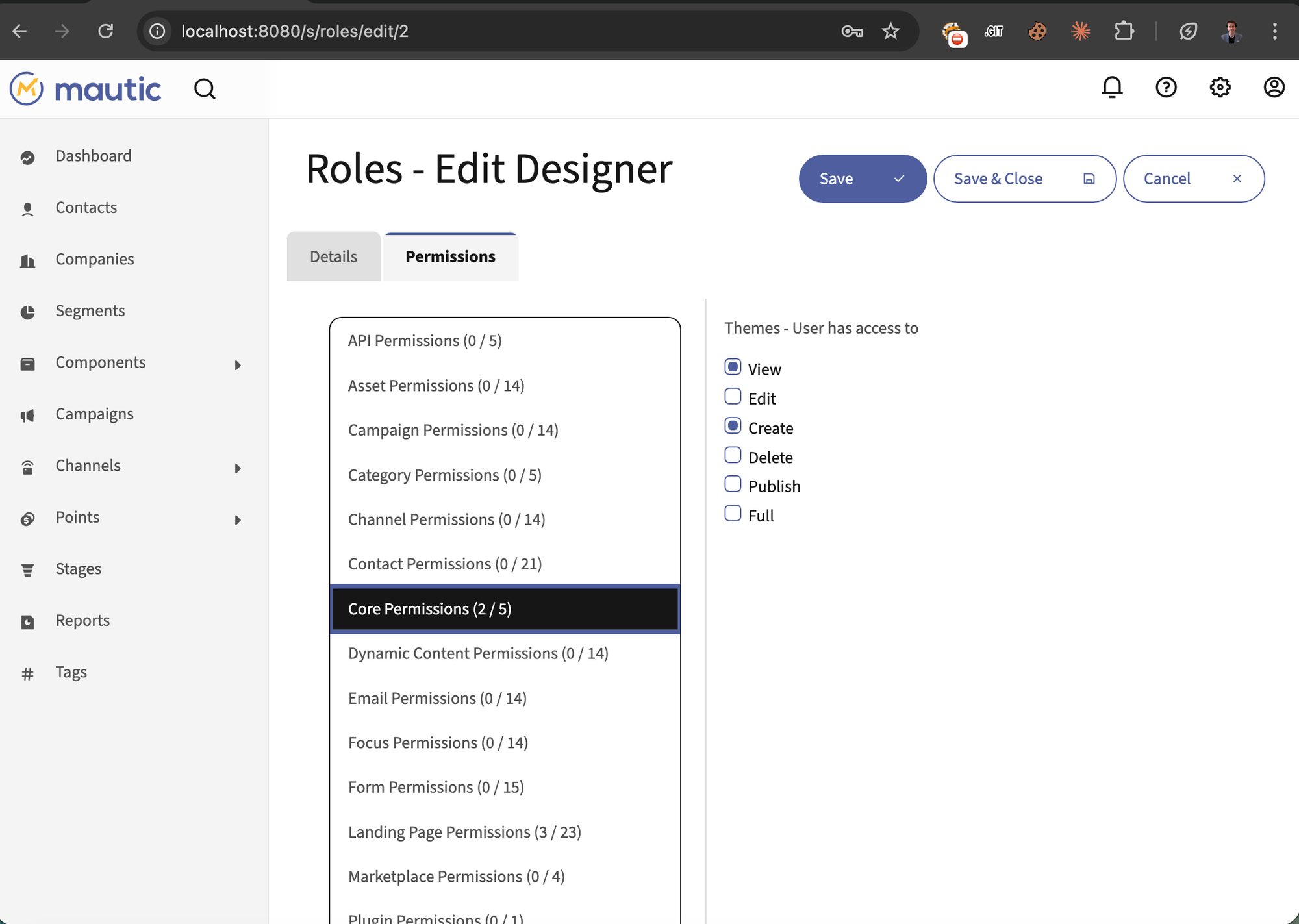Expand the Channels submenu arrow

tap(238, 468)
